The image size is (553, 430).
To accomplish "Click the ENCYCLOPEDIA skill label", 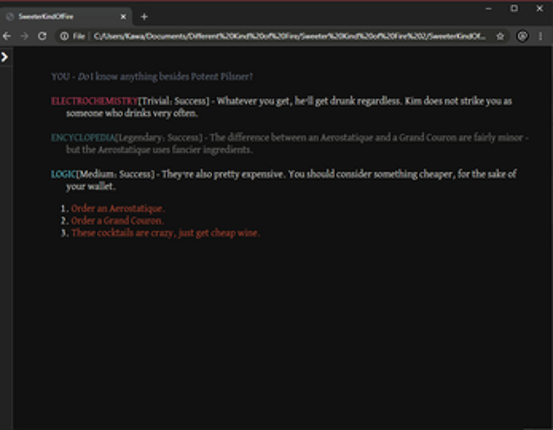I will tap(83, 138).
